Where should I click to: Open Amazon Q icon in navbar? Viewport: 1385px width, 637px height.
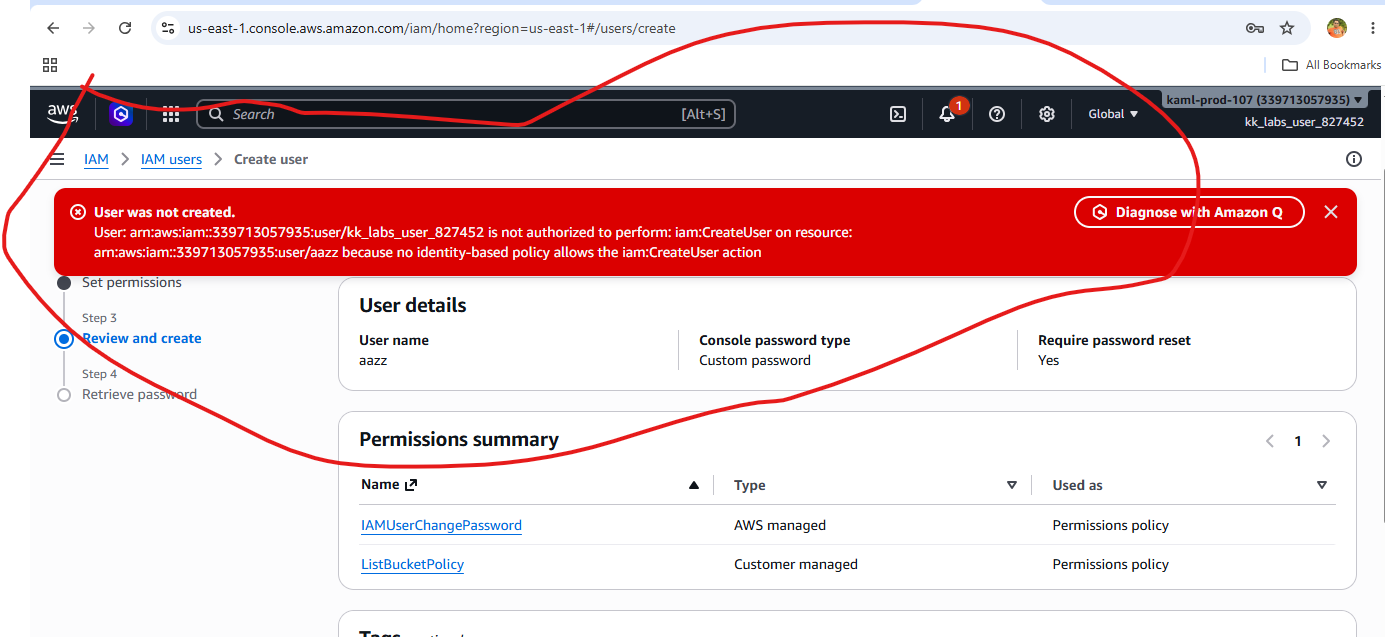pos(121,114)
